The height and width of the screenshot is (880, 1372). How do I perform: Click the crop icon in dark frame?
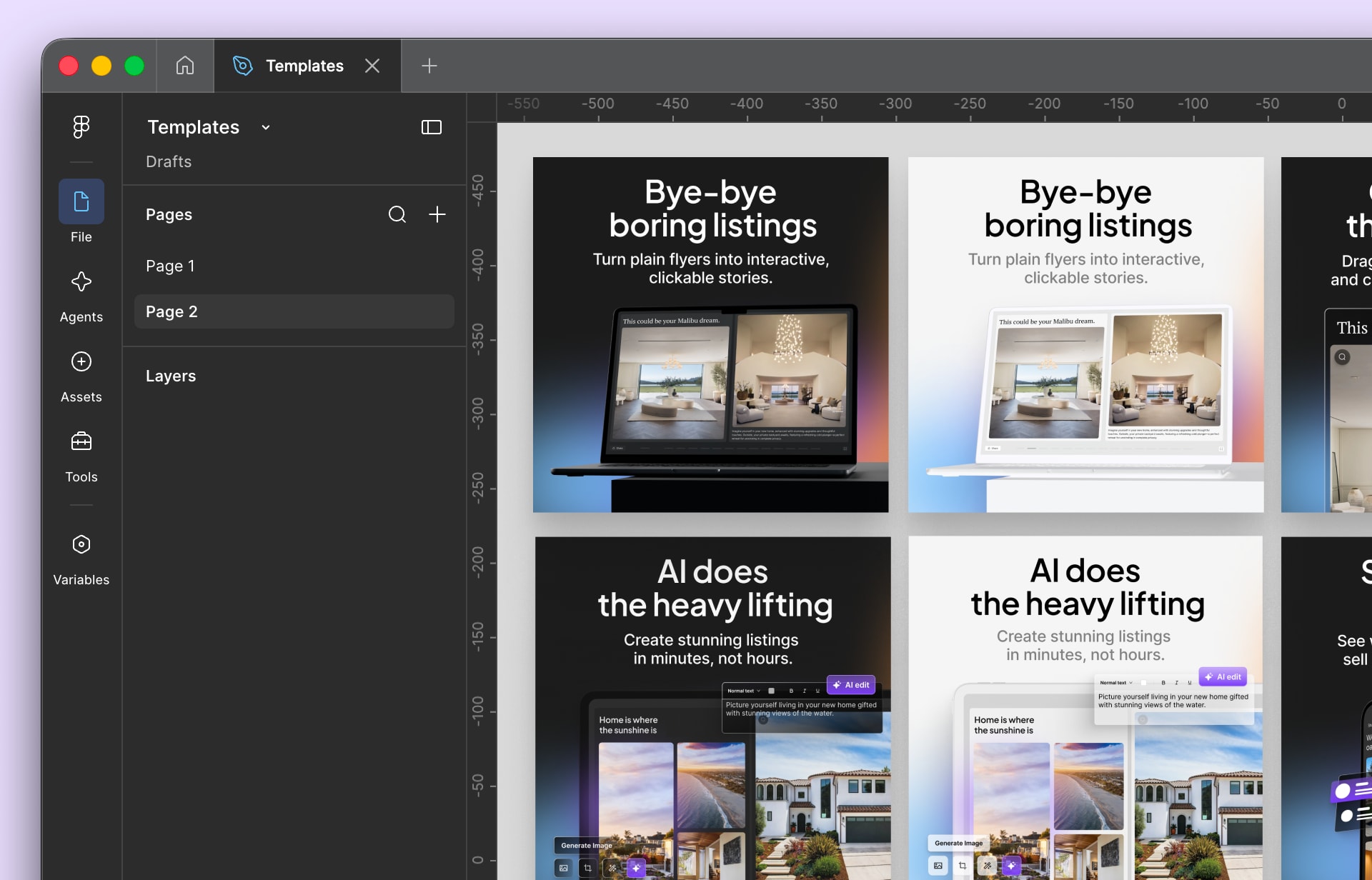588,868
